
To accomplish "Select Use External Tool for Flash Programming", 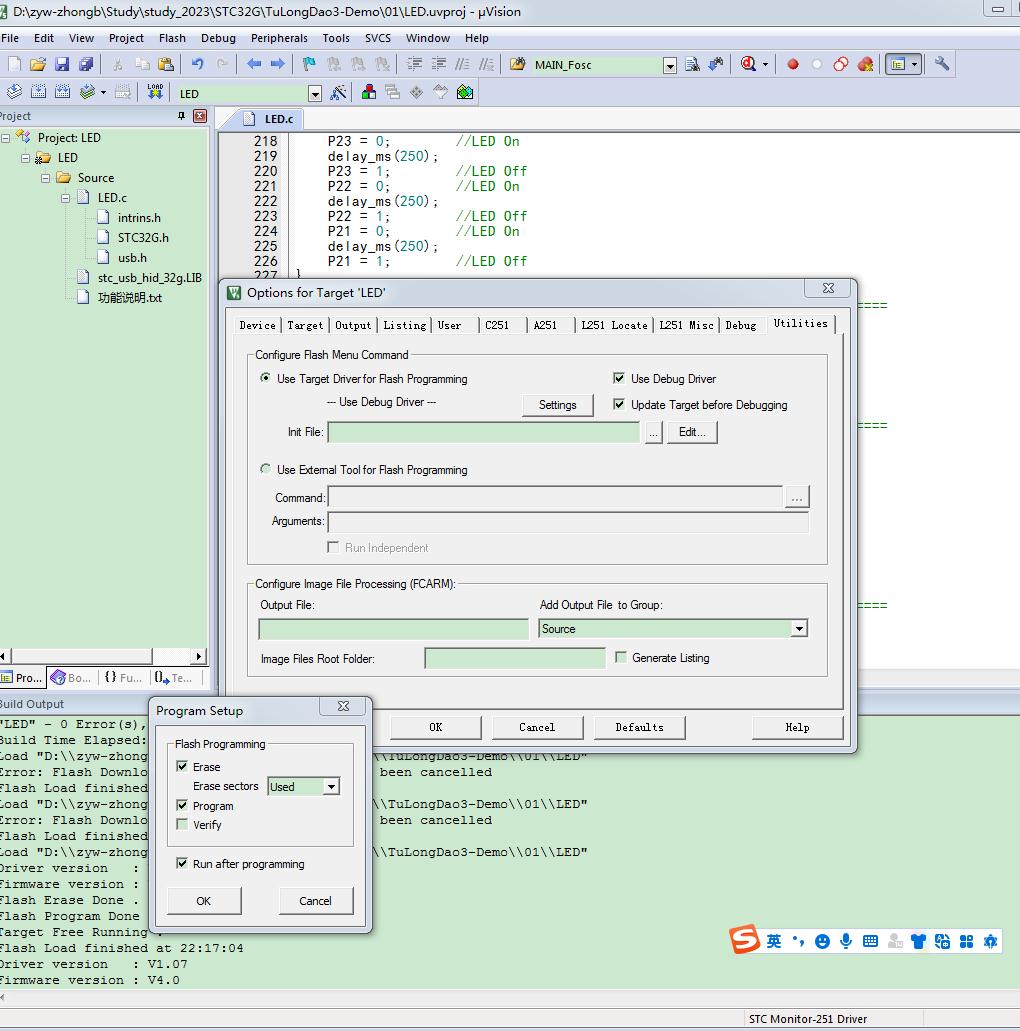I will click(266, 469).
